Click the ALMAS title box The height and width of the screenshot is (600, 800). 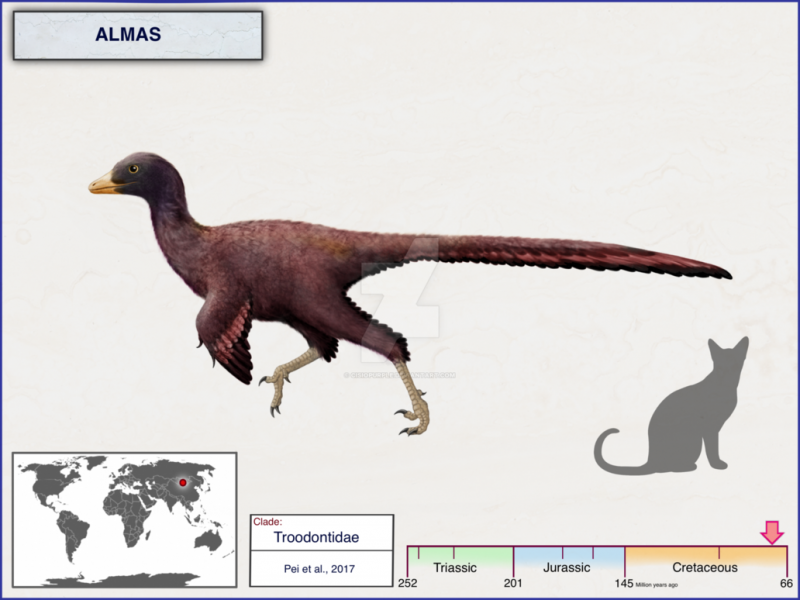tap(138, 35)
